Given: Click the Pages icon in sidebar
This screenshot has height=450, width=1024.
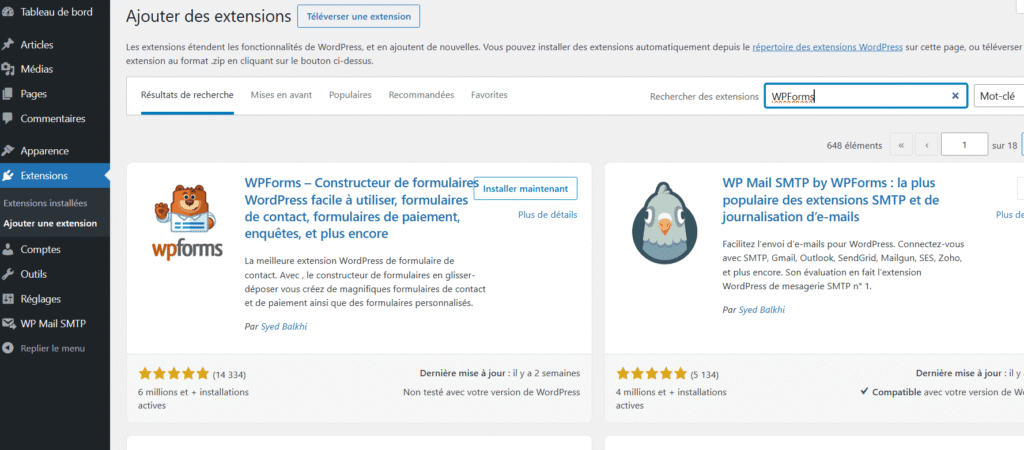Looking at the screenshot, I should pyautogui.click(x=8, y=94).
